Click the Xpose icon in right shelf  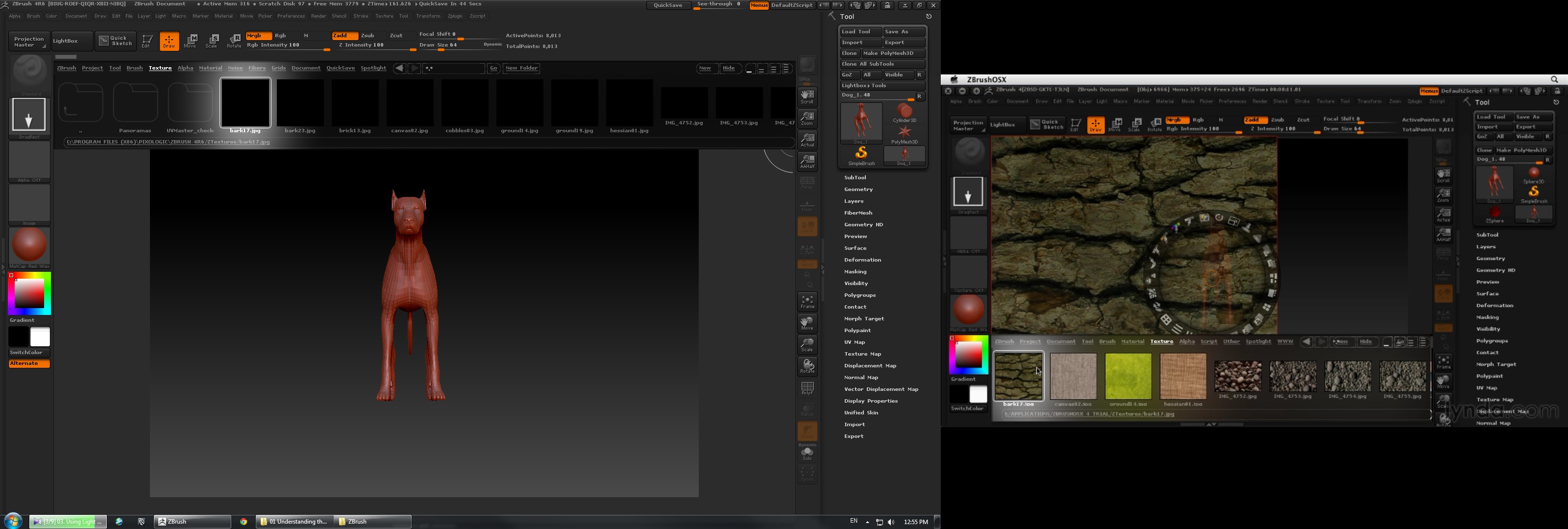[807, 474]
